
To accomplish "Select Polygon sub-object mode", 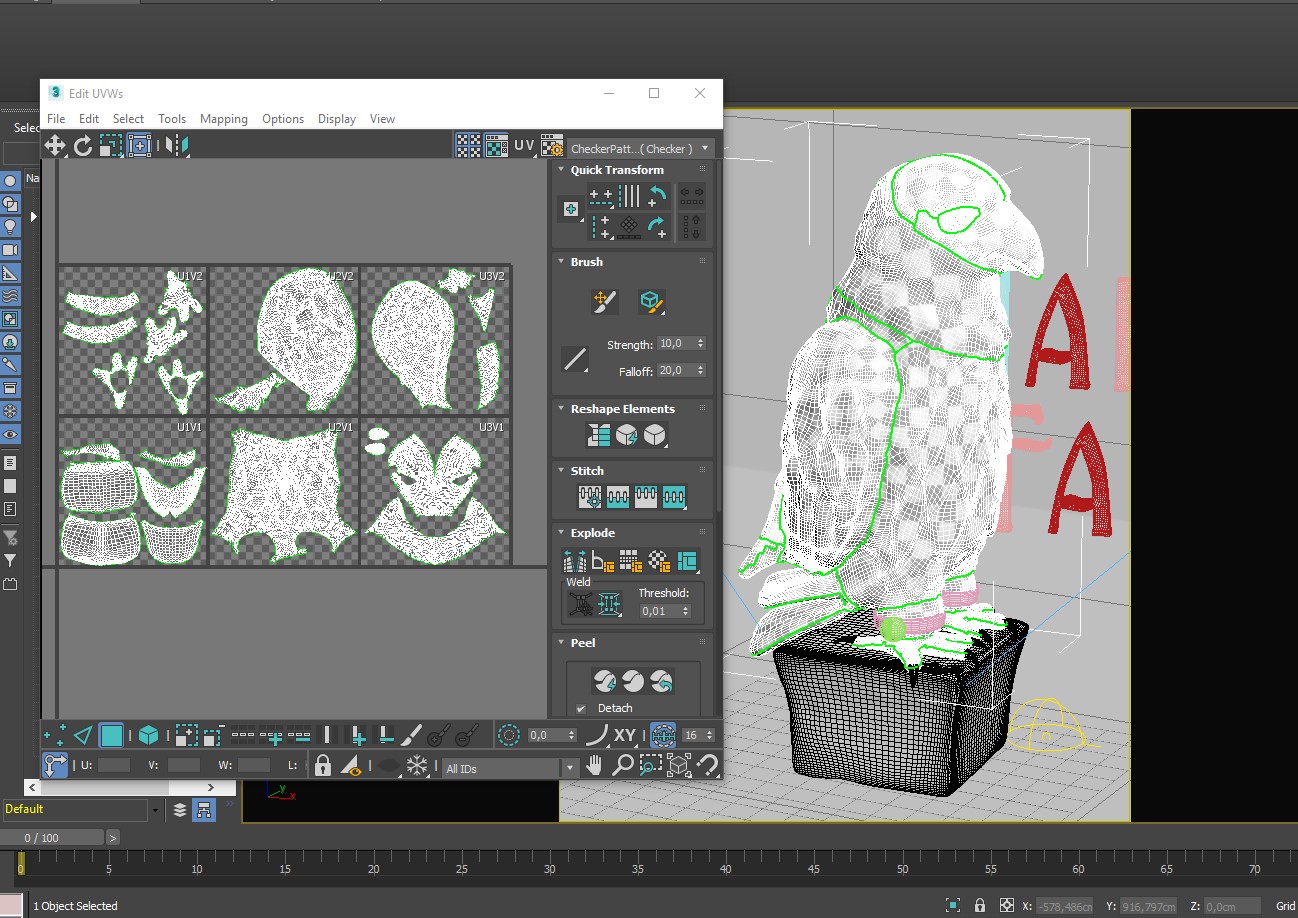I will coord(111,736).
